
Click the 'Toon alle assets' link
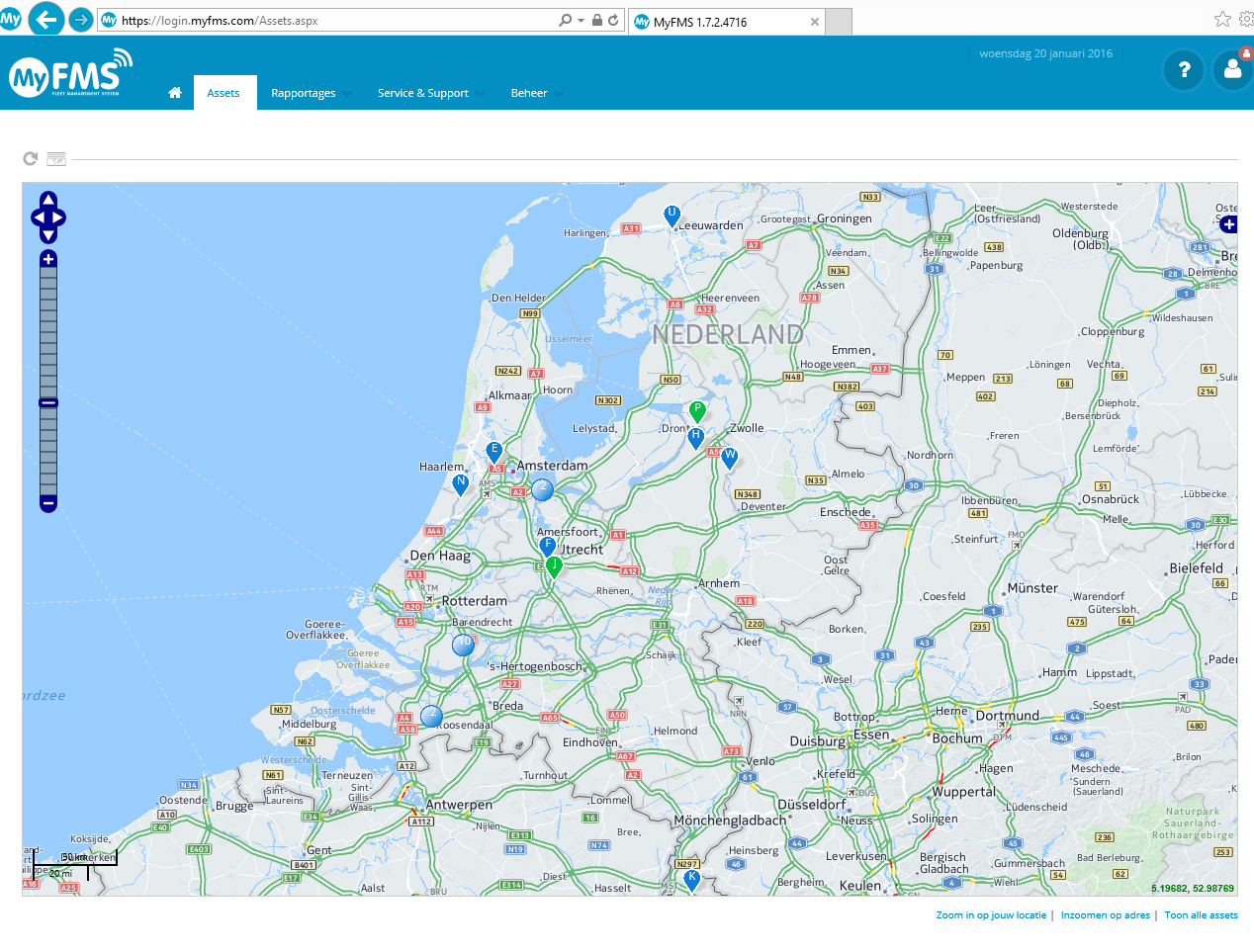point(1201,915)
